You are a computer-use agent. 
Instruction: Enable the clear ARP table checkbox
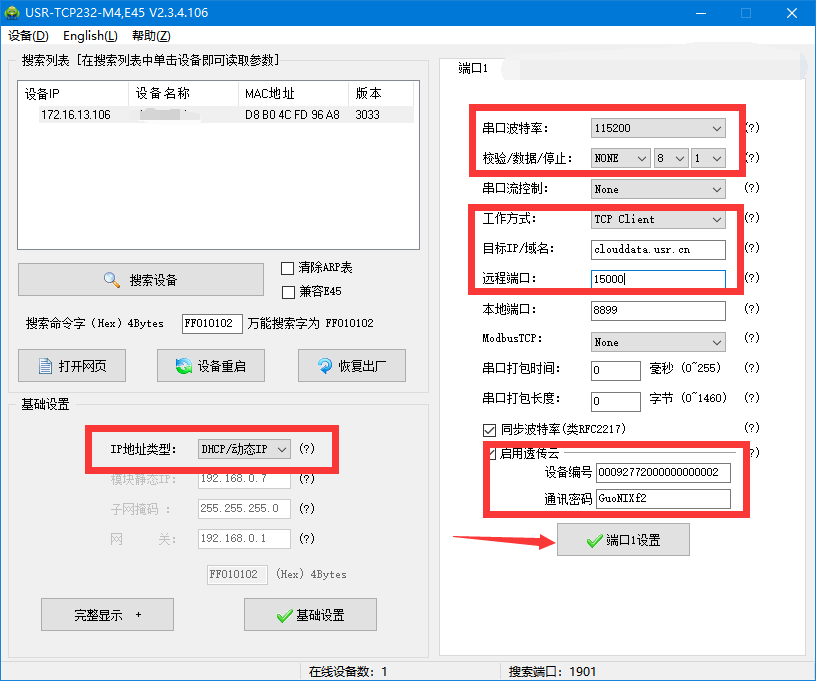[x=288, y=268]
